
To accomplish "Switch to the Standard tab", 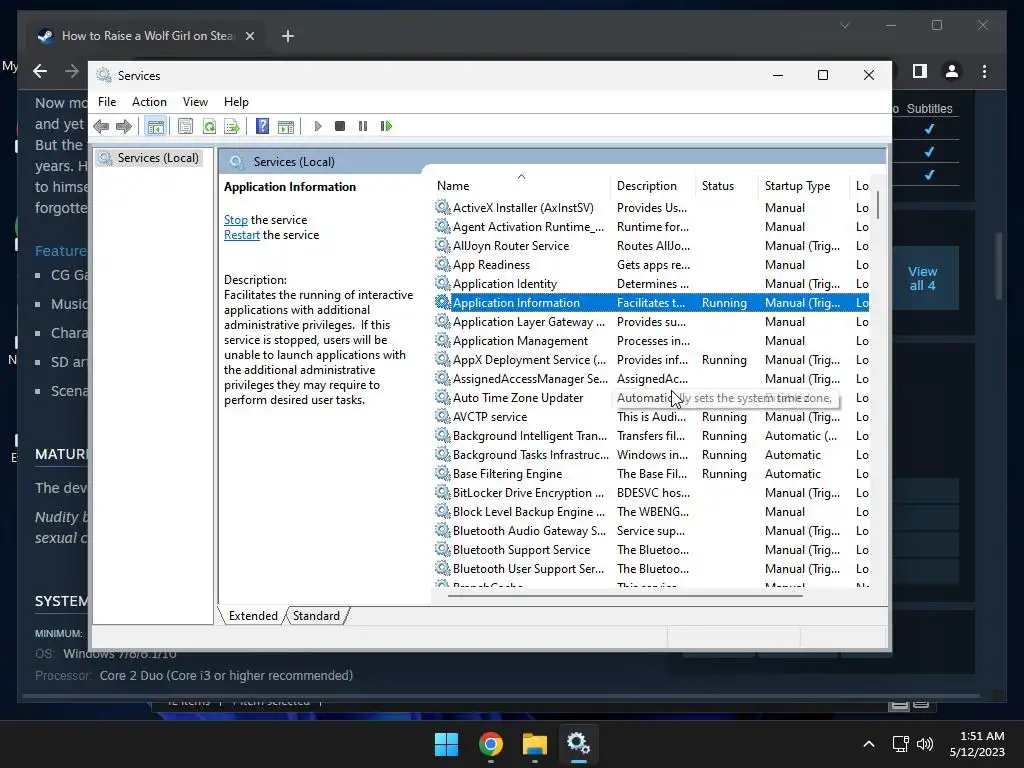I will pos(316,616).
